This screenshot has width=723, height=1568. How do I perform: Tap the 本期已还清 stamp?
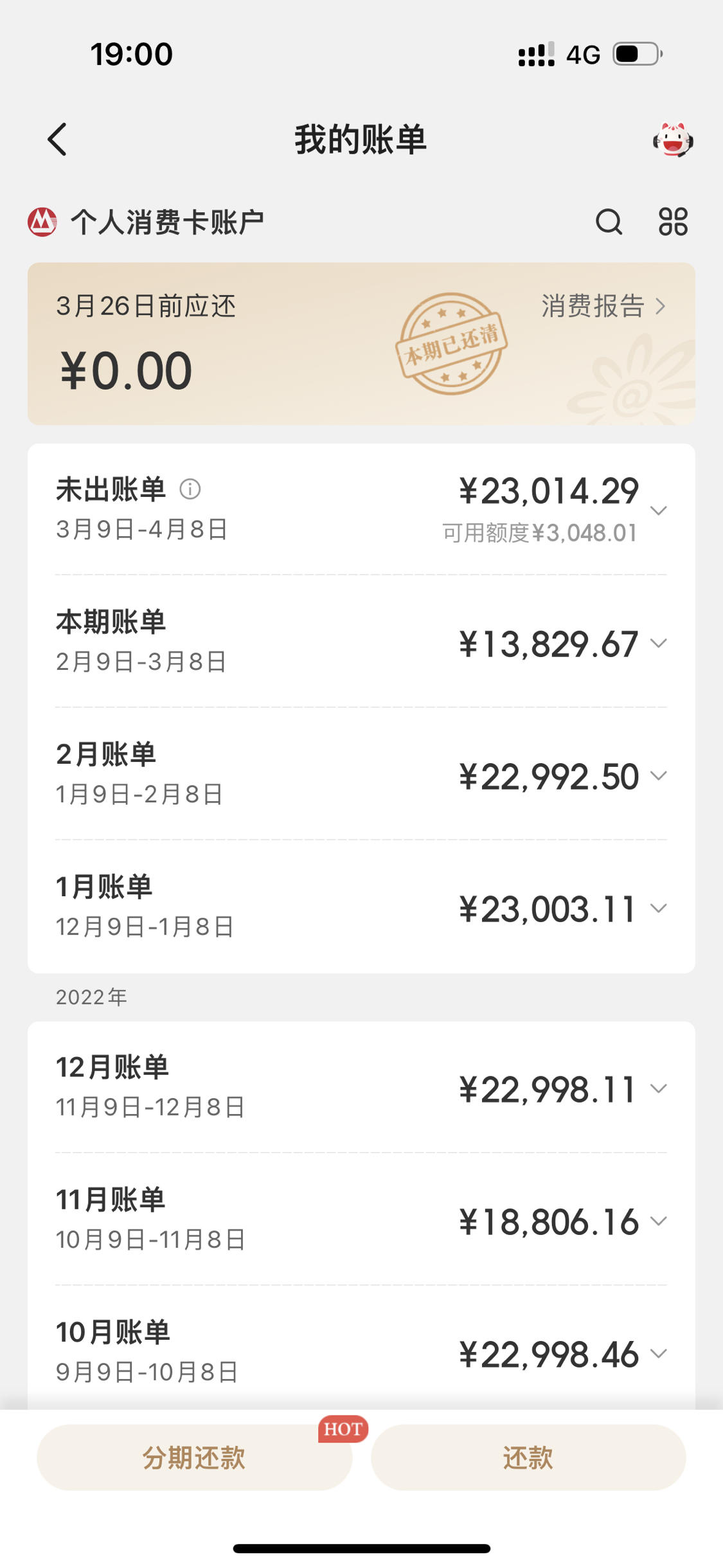451,344
